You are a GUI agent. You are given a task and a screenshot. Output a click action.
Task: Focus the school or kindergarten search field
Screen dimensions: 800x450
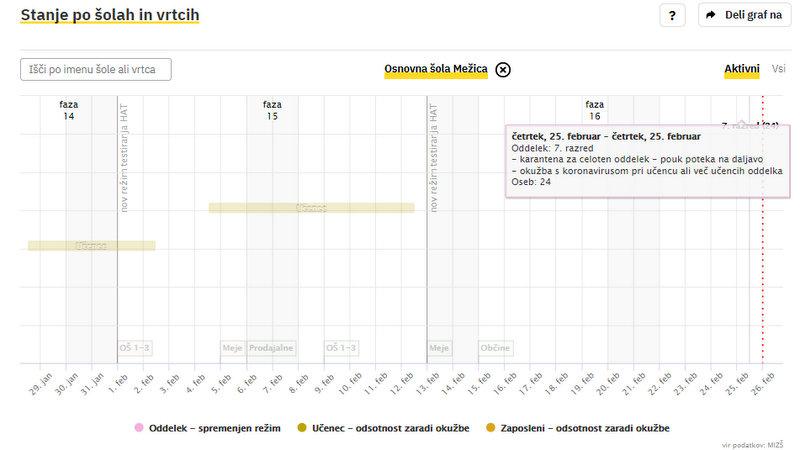96,69
